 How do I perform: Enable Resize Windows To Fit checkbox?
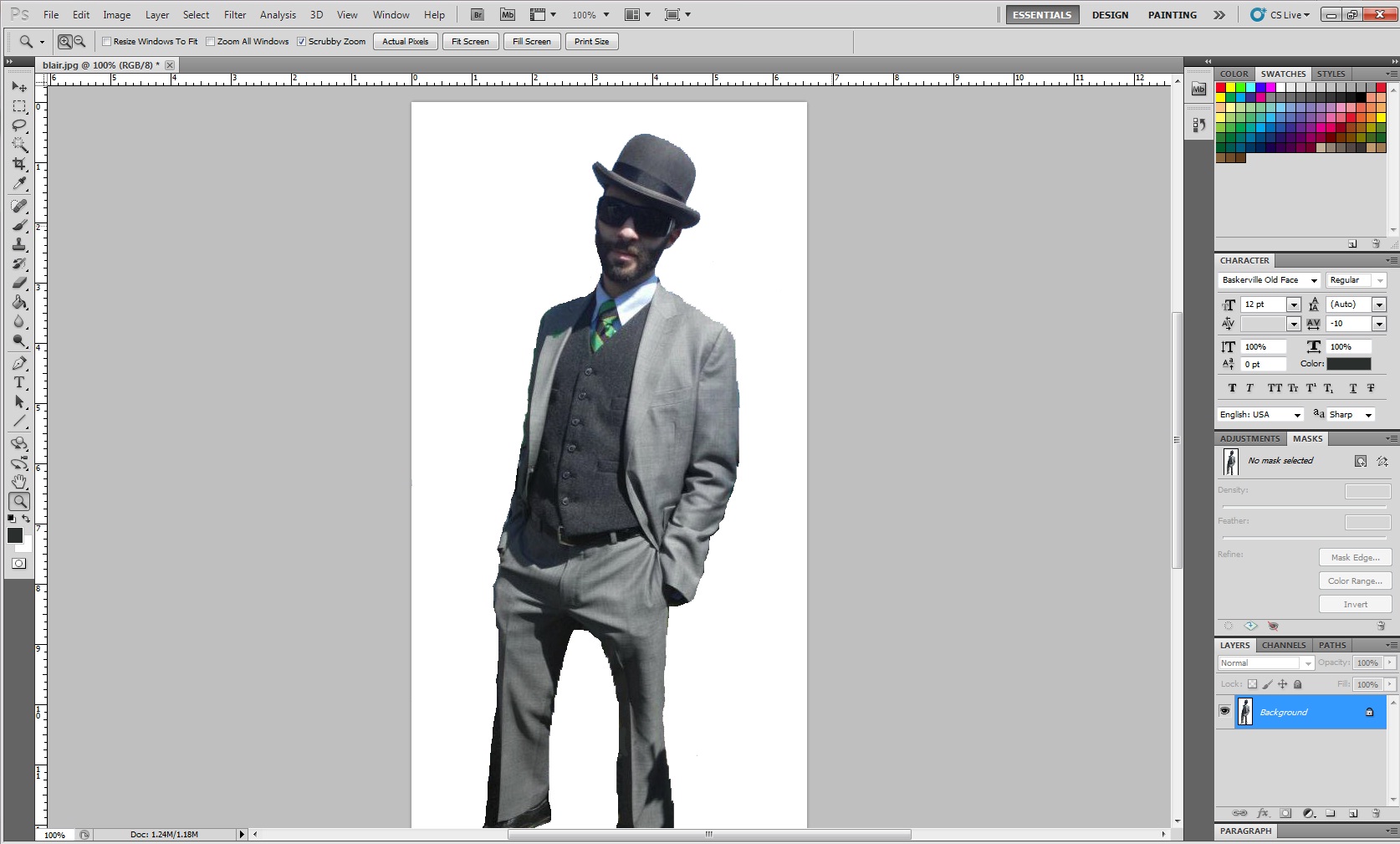[x=106, y=41]
